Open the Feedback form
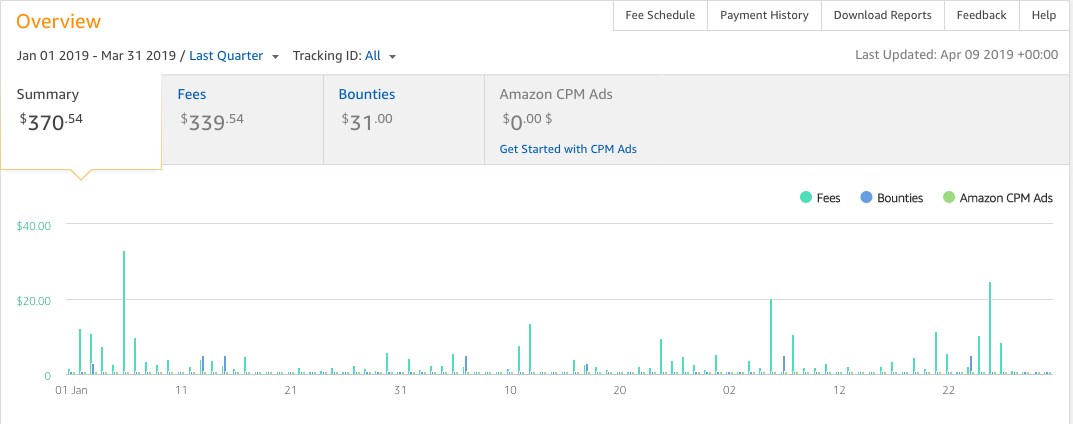1073x424 pixels. pos(981,15)
